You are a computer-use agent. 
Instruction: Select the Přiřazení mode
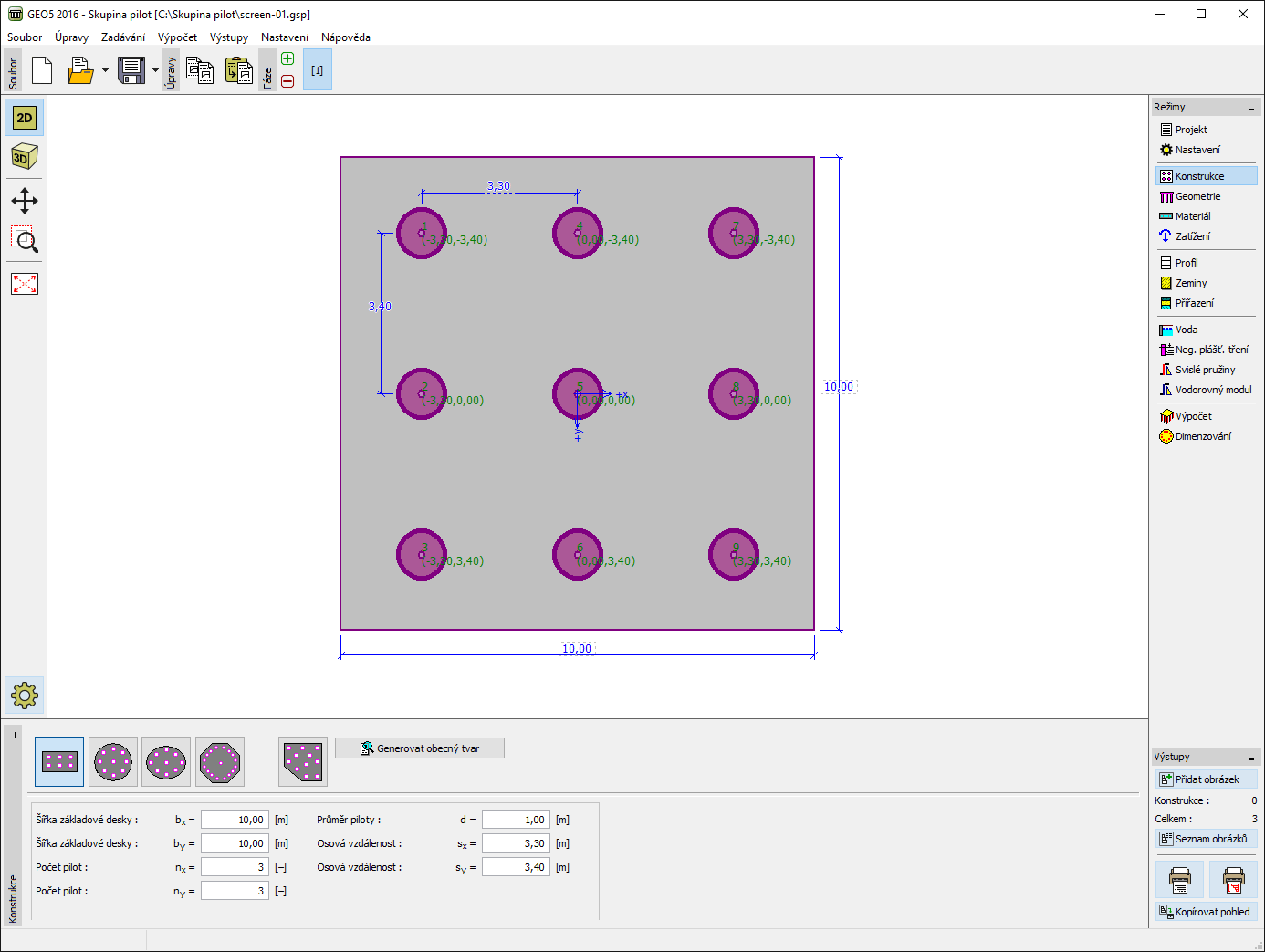click(x=1207, y=303)
